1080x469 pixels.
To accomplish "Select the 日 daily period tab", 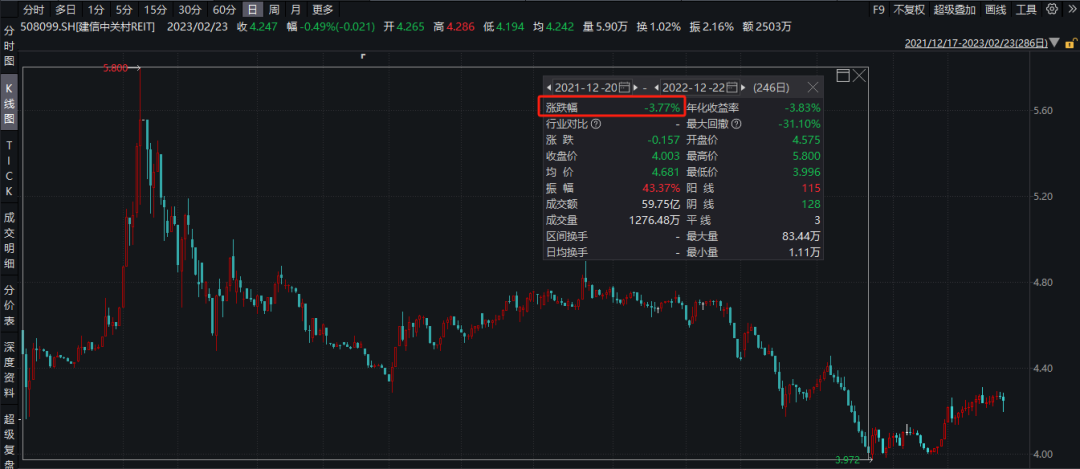I will coord(253,10).
